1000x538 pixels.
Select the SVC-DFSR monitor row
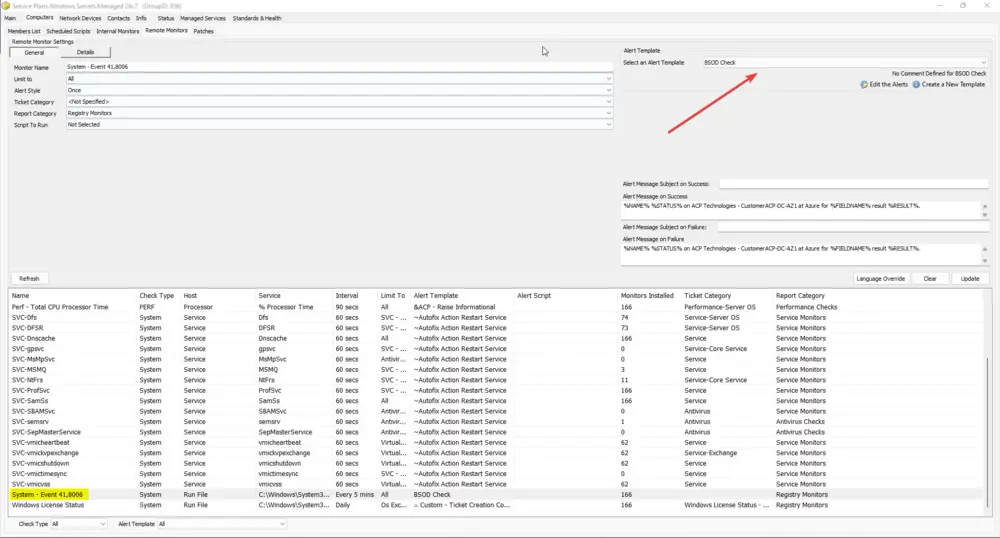coord(496,328)
